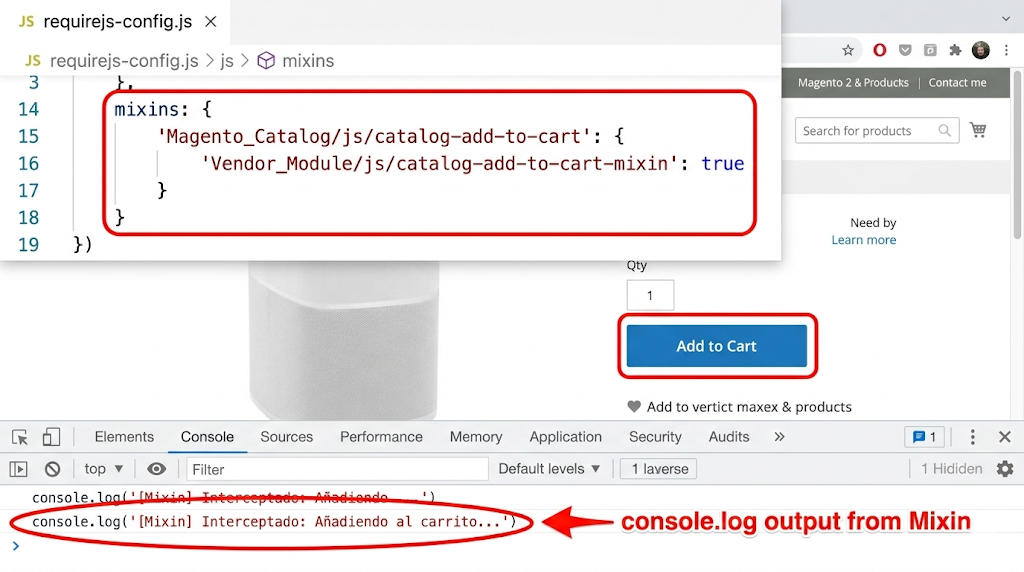
Task: Open the browser extensions puzzle icon
Action: click(955, 50)
